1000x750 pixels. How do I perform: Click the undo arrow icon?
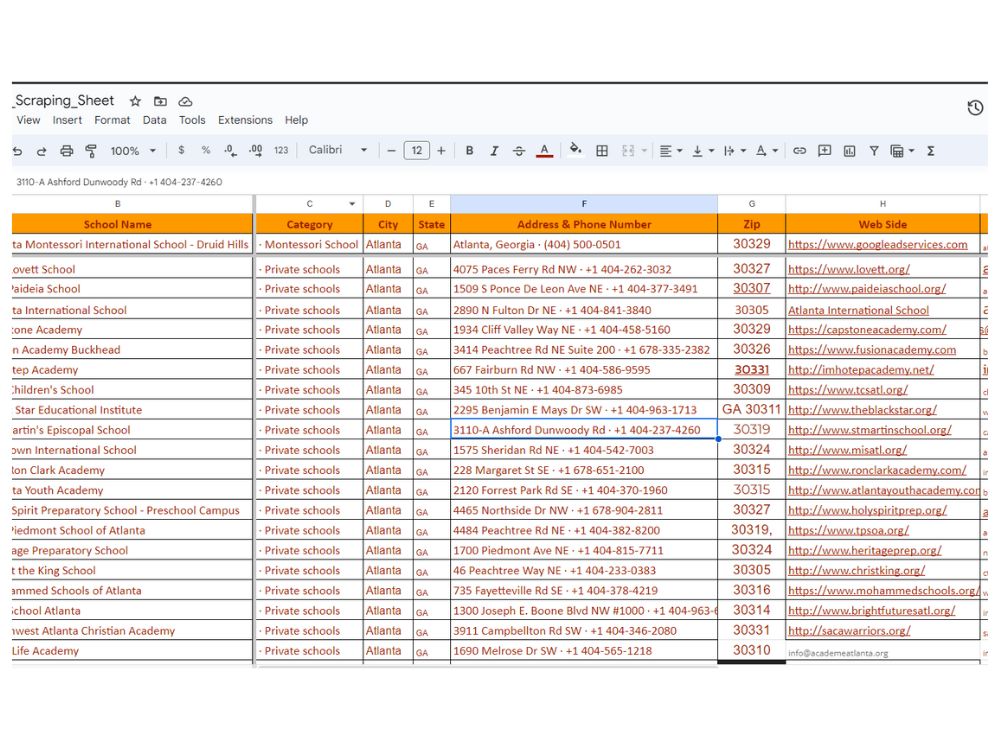[x=17, y=151]
